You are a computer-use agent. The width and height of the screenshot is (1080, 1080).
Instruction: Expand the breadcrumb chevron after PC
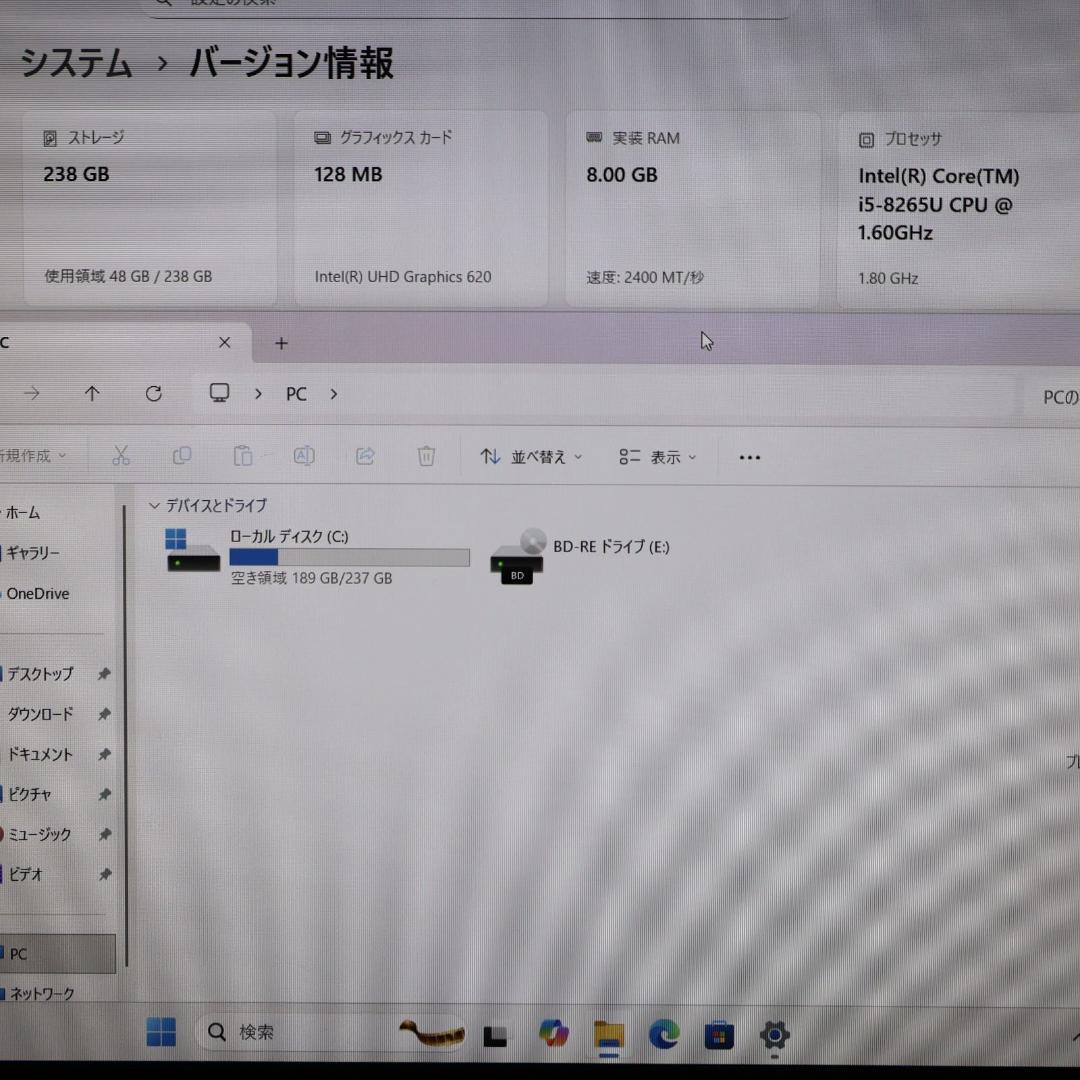(333, 394)
